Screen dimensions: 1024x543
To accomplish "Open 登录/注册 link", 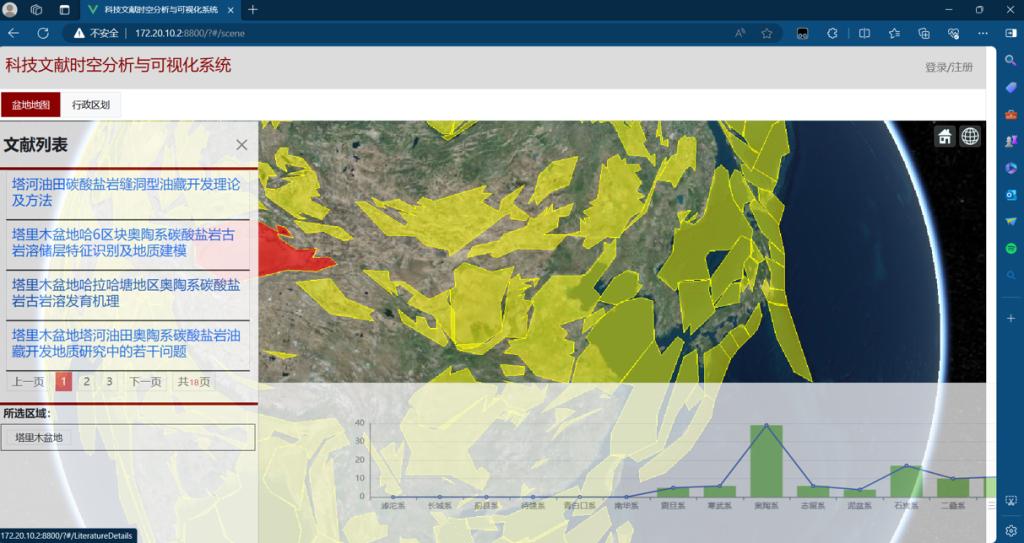I will 948,68.
